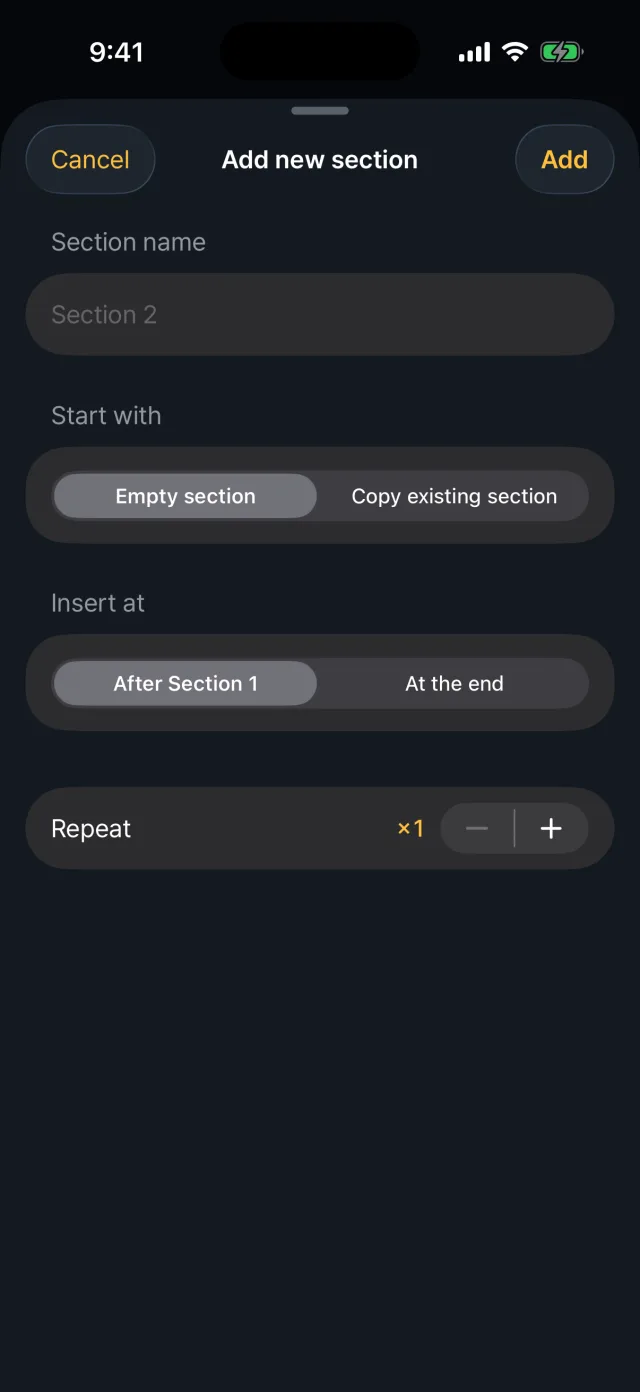640x1392 pixels.
Task: Confirm with the Add button
Action: 564,159
